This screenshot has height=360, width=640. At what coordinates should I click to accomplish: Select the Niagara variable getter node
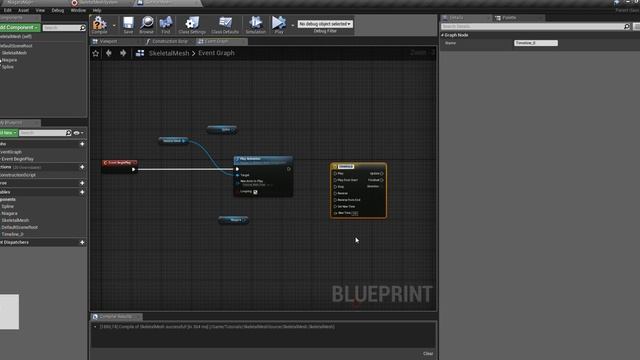click(233, 220)
